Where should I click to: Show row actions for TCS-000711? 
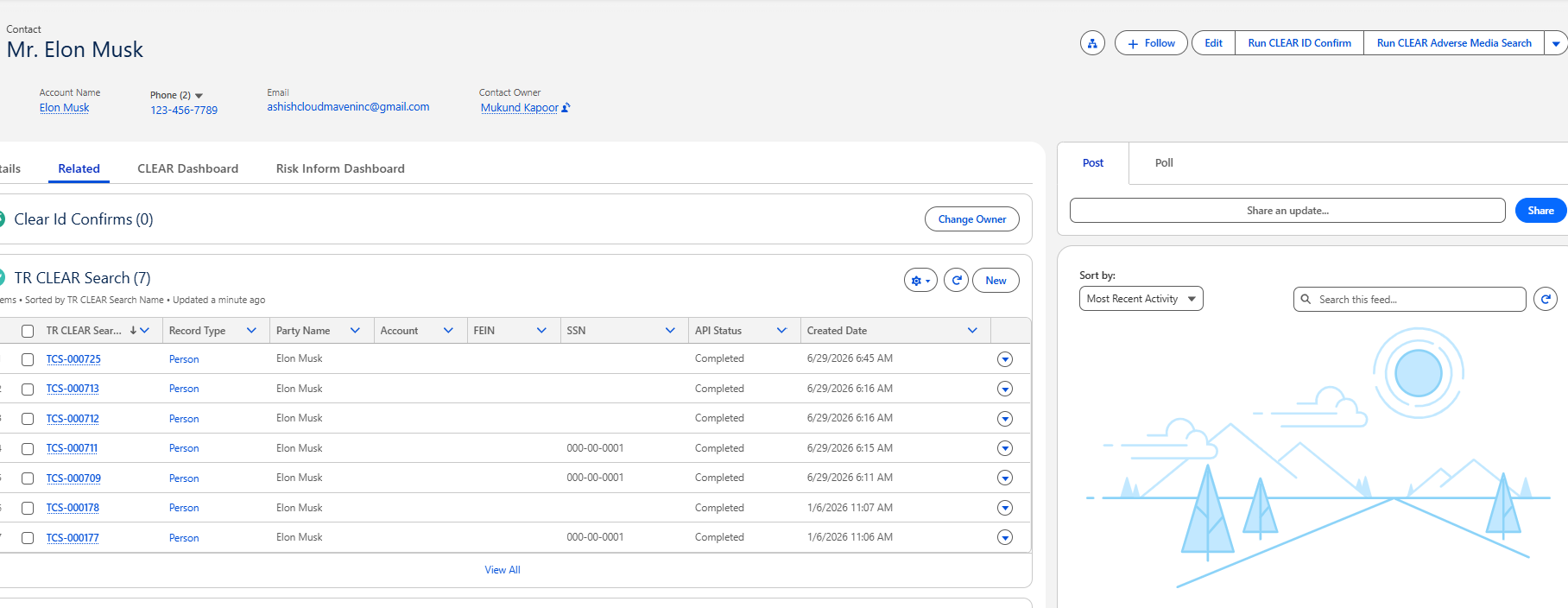(1004, 448)
